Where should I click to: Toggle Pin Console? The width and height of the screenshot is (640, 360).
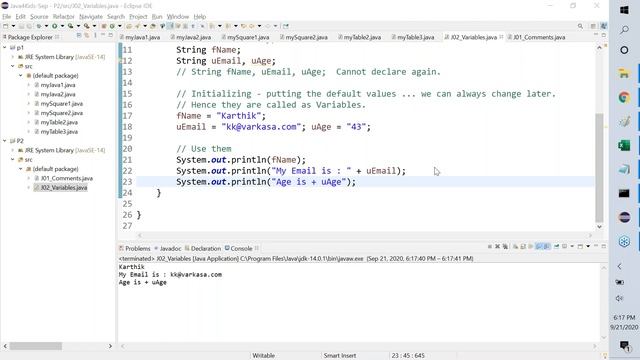[556, 247]
